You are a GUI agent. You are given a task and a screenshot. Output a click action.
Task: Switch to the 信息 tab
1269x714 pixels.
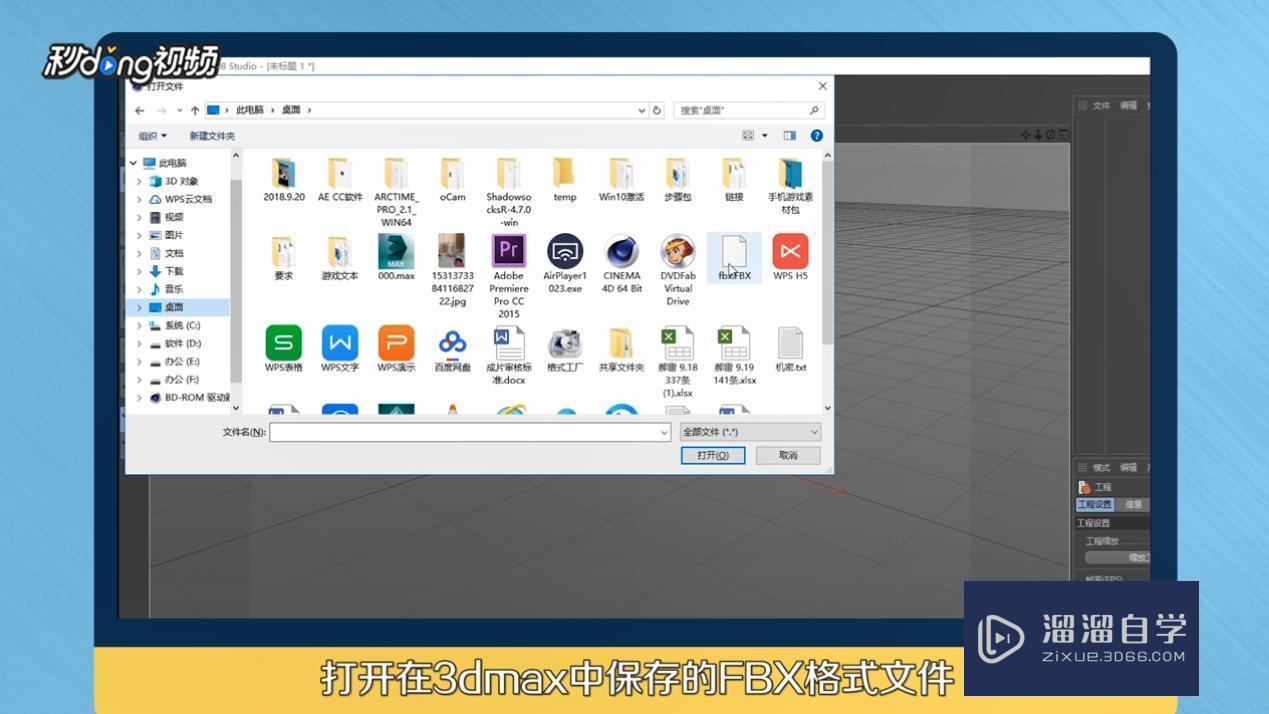click(1131, 504)
